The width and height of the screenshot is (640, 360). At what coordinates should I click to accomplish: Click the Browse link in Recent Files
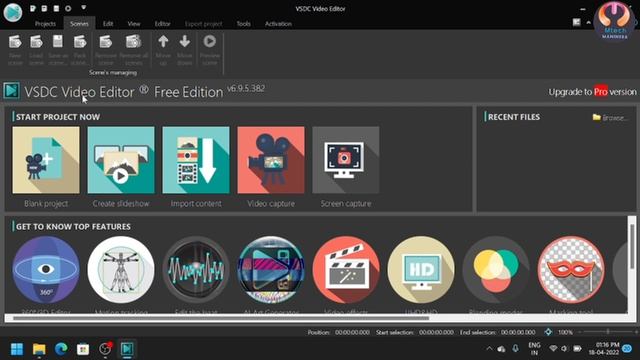(610, 118)
